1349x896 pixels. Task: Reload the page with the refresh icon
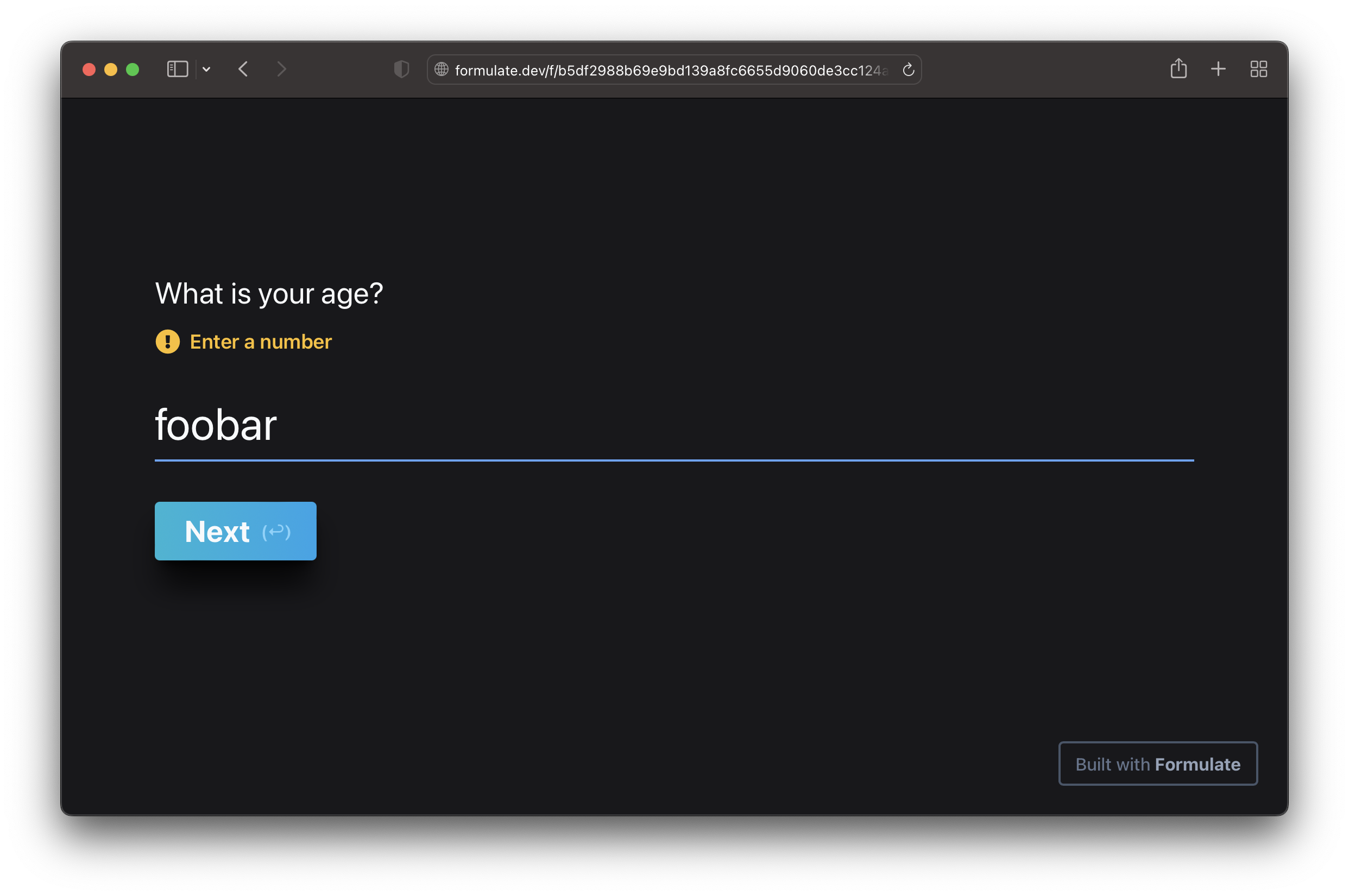(x=908, y=70)
